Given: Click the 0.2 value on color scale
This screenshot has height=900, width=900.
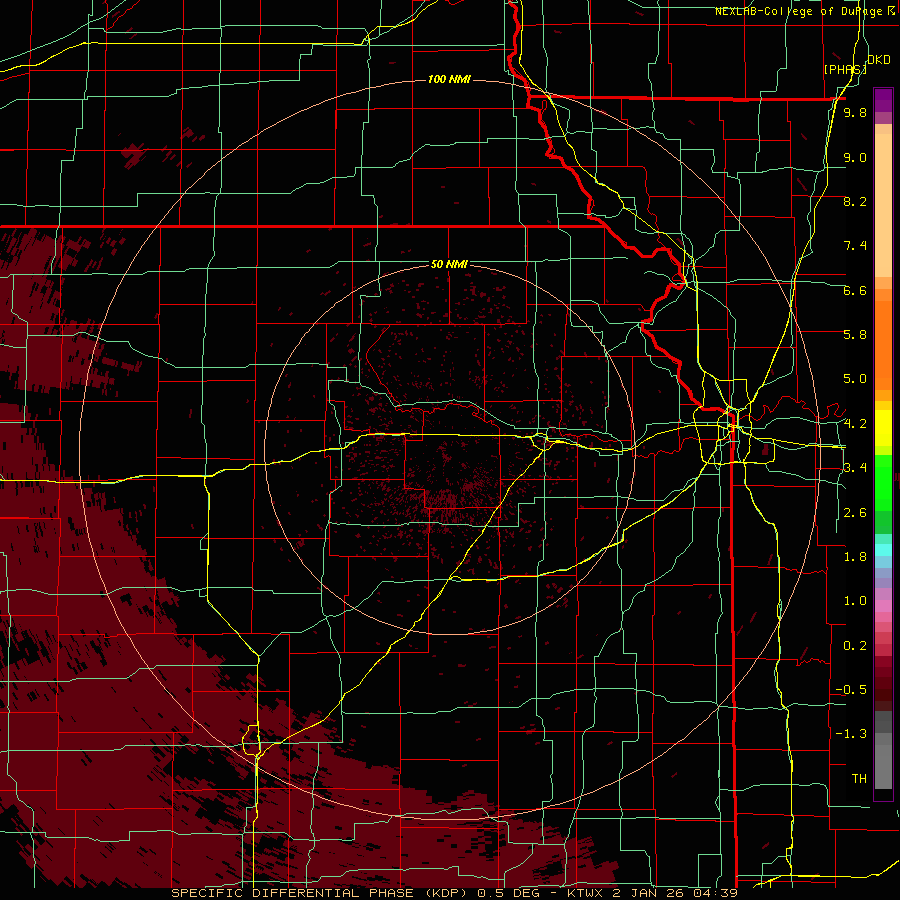Looking at the screenshot, I should click(855, 646).
